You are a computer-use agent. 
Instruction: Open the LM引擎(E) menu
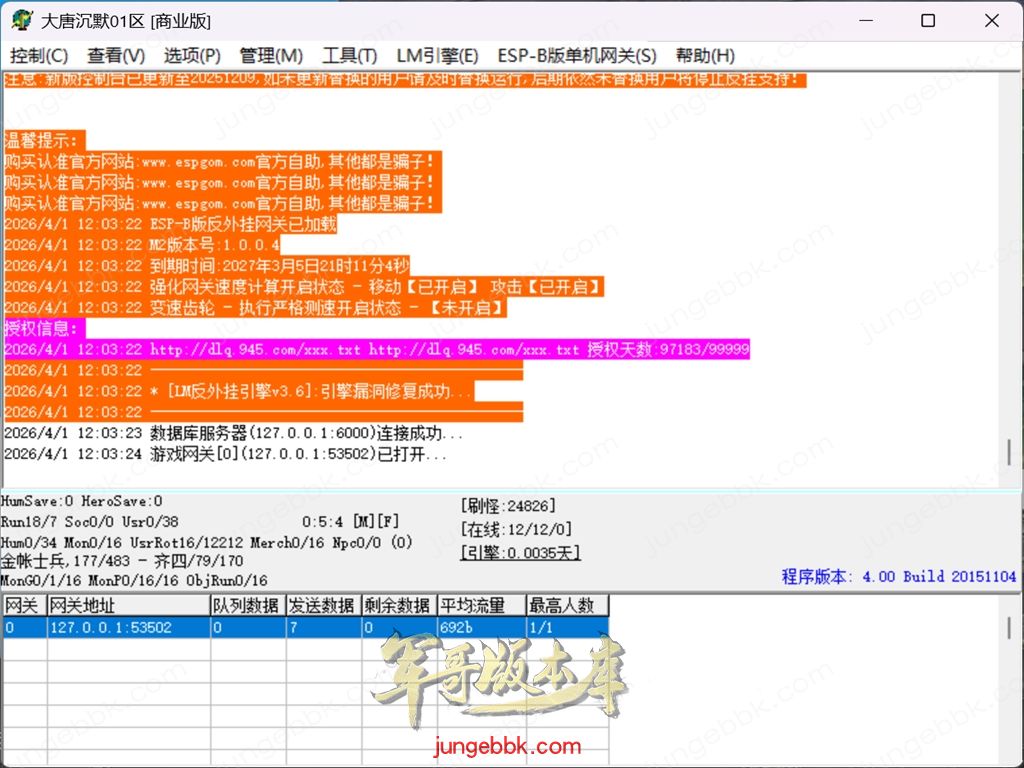coord(437,56)
